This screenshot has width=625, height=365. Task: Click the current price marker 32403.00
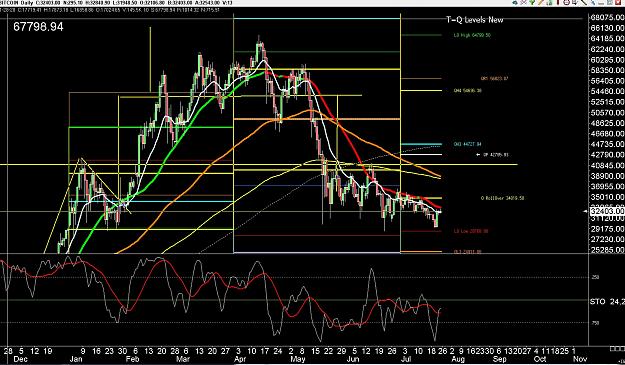click(607, 211)
